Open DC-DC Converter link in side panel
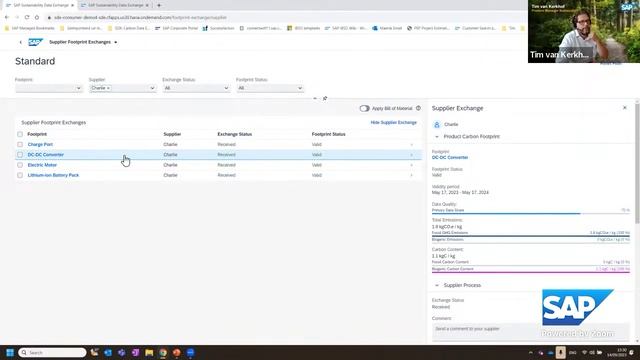This screenshot has height=360, width=640. coord(450,158)
